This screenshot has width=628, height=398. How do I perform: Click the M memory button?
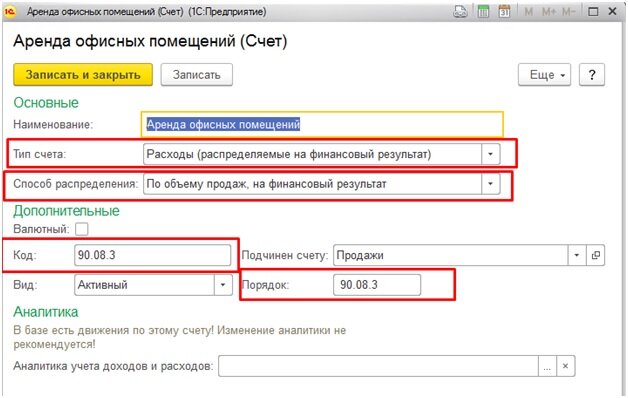tap(528, 12)
